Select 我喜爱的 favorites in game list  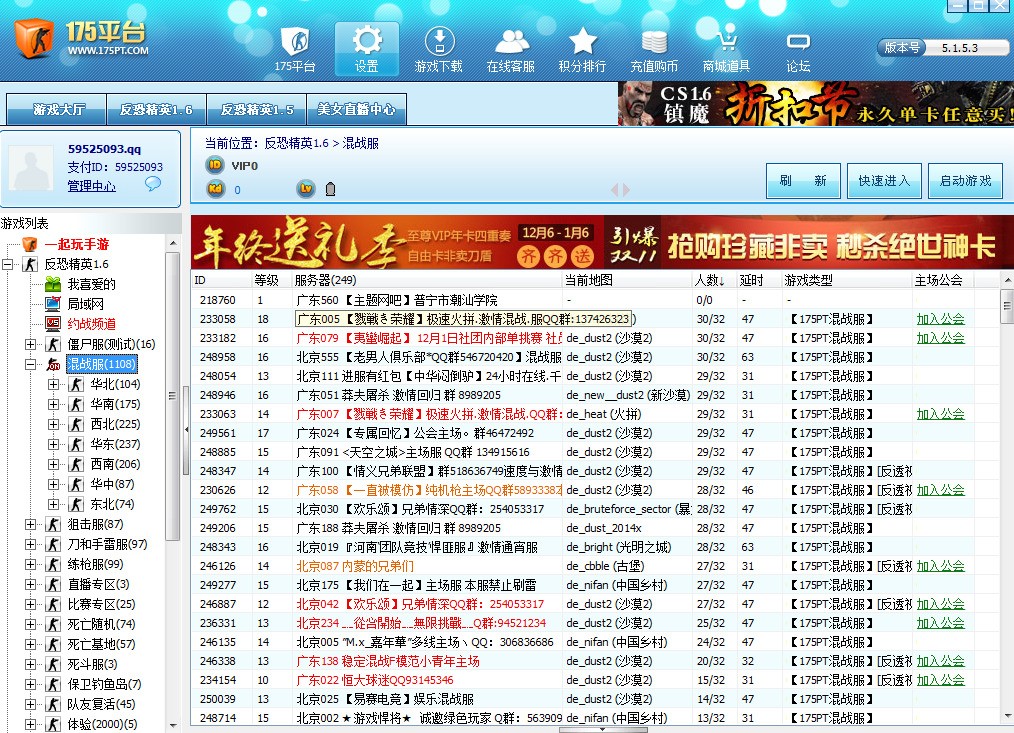click(92, 284)
